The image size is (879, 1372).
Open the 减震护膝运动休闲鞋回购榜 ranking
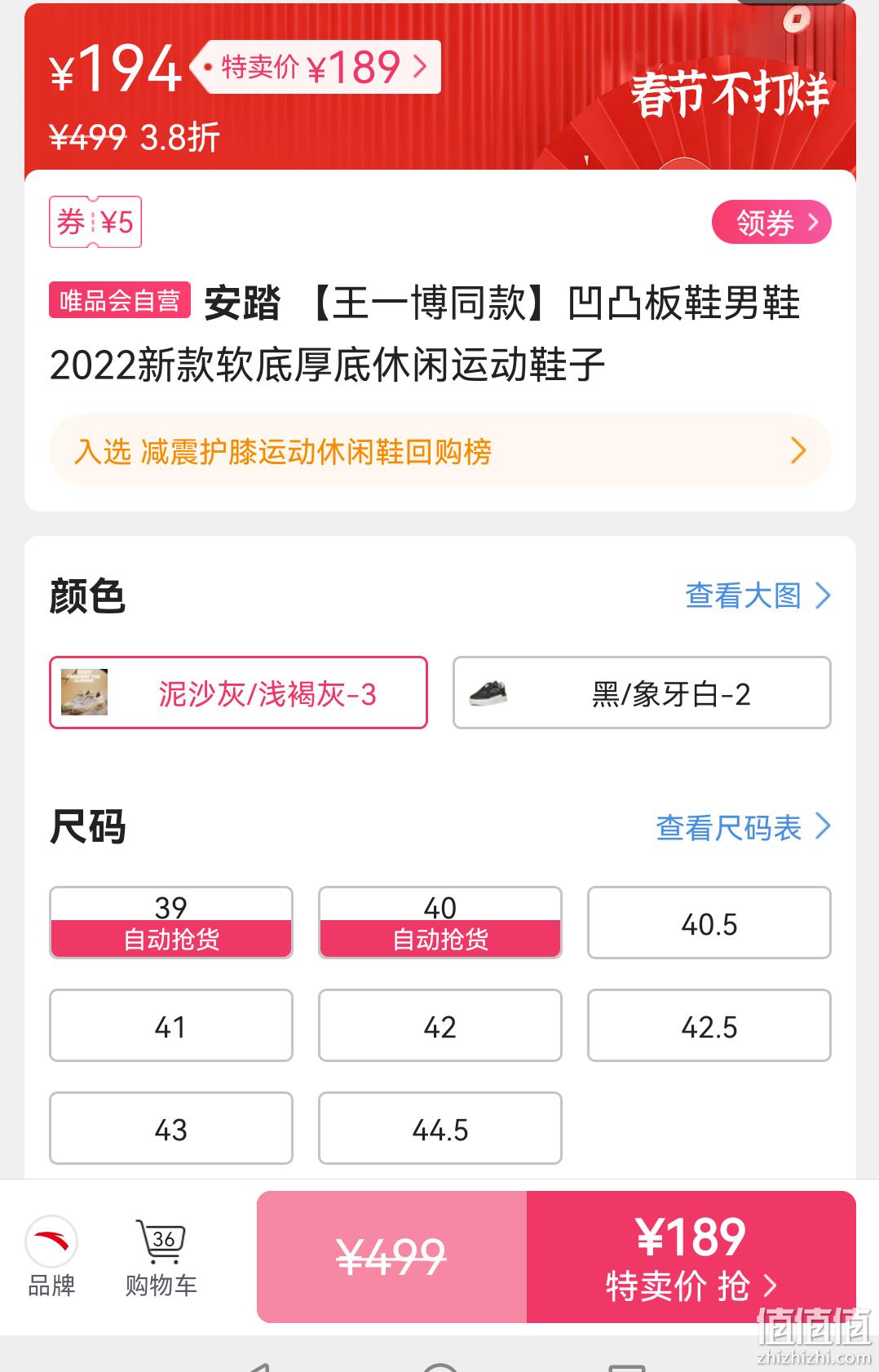[440, 450]
